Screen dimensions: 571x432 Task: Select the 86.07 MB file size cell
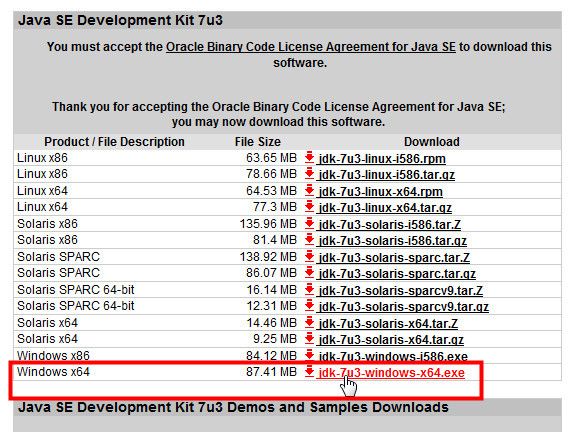click(x=271, y=273)
